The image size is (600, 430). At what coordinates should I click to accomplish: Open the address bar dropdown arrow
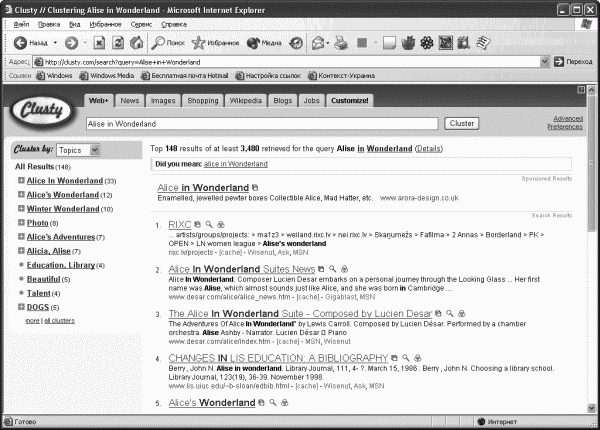click(545, 62)
